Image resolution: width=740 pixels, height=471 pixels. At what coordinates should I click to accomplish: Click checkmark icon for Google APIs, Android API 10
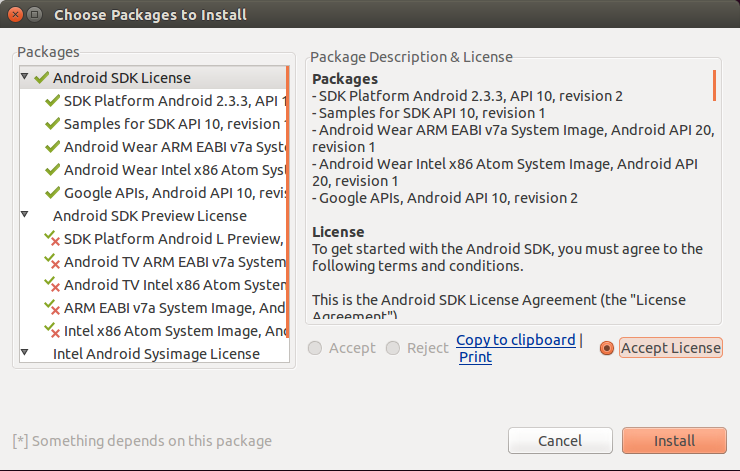pos(52,193)
